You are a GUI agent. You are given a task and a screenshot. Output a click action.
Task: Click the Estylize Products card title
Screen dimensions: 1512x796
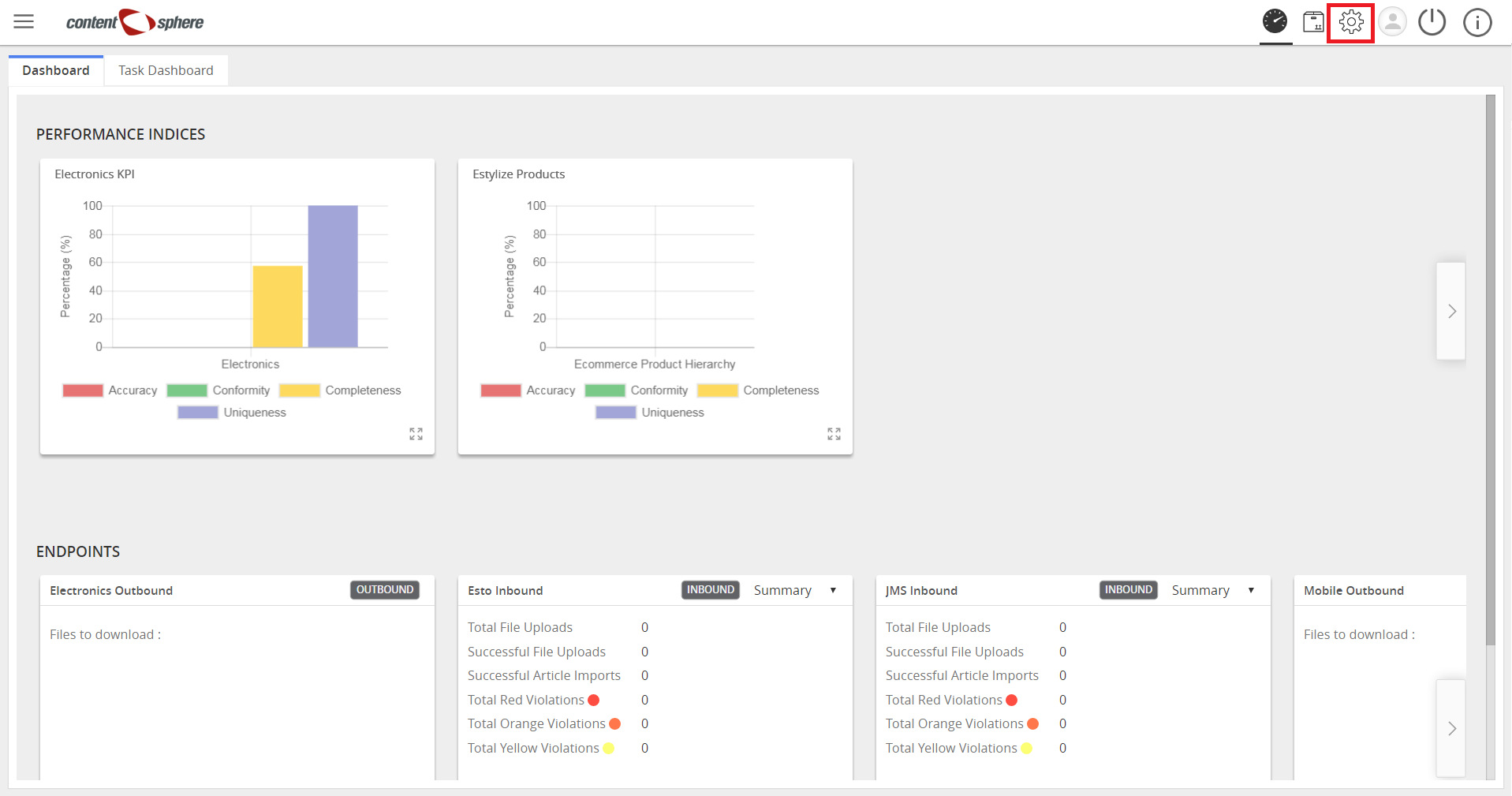coord(519,174)
